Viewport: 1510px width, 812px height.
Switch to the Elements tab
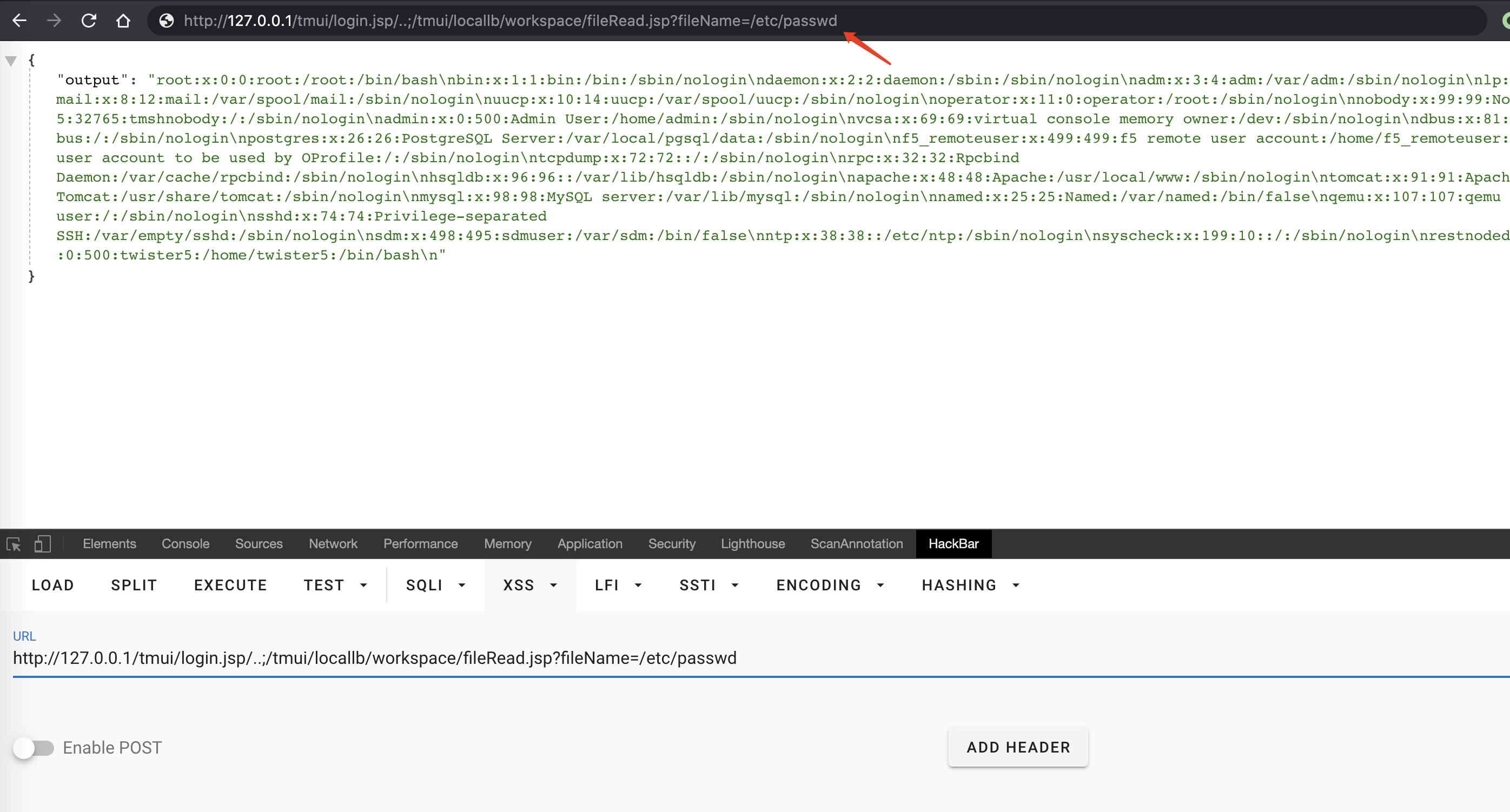coord(110,544)
